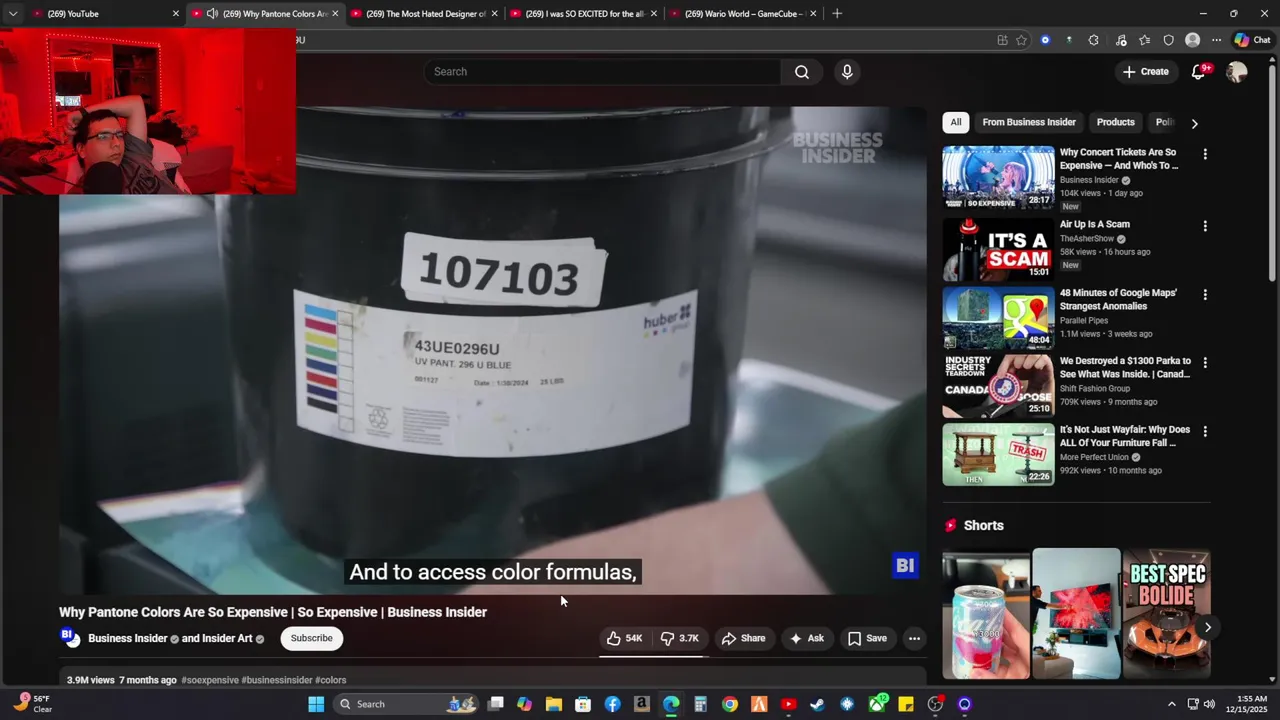Open the Amazon app in taskbar
This screenshot has width=1280, height=720.
(x=642, y=704)
